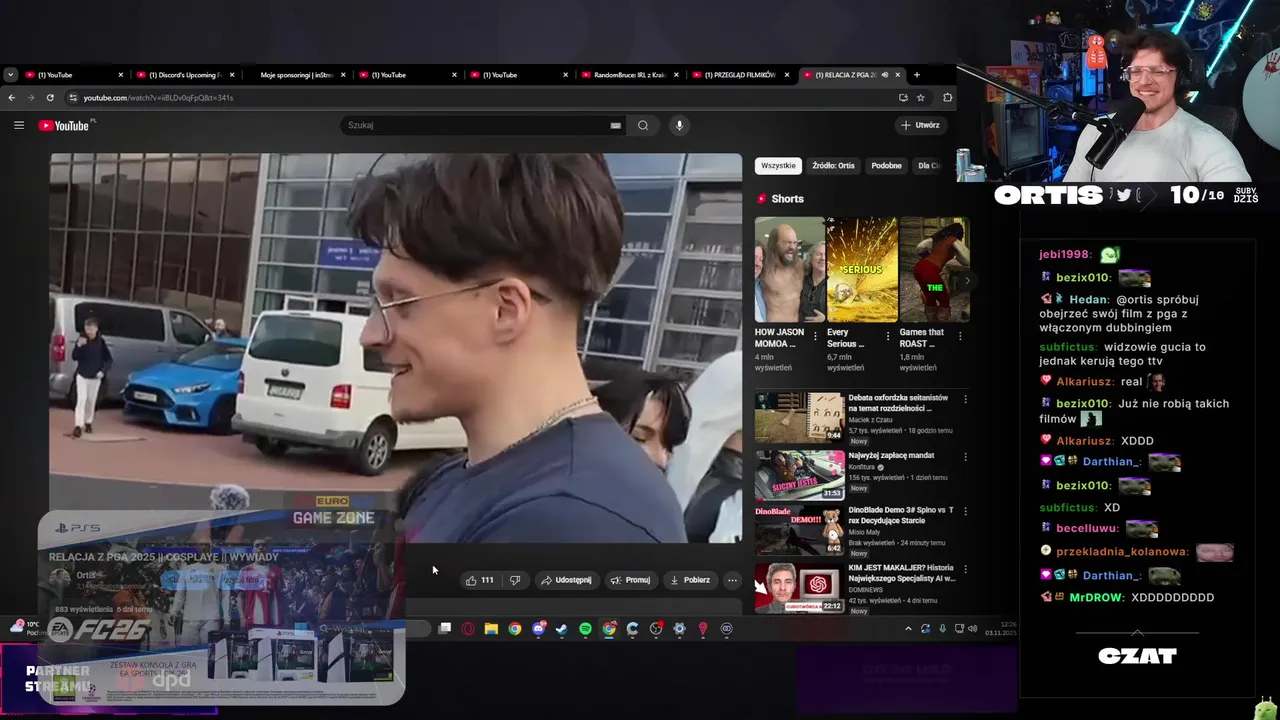Start voice search with the microphone

[x=679, y=125]
